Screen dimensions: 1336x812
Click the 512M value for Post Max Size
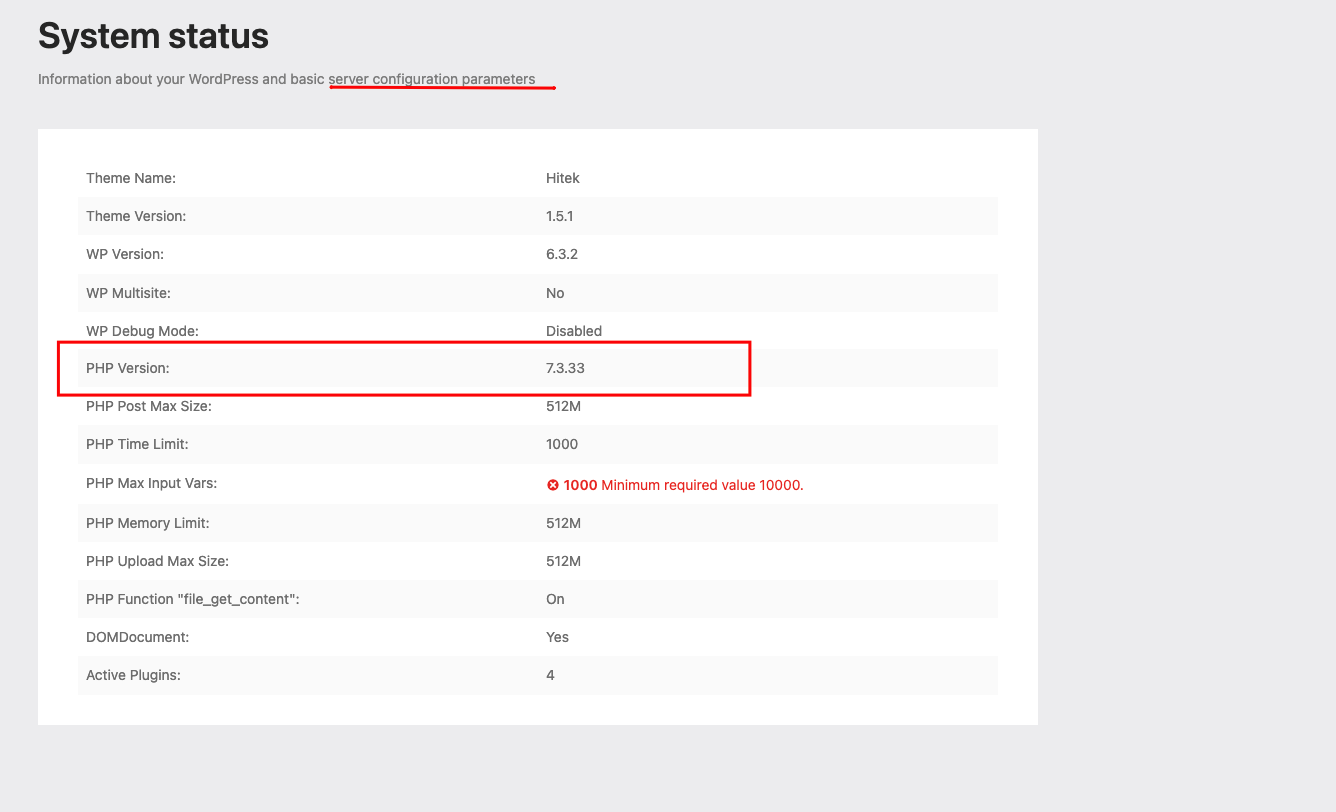(563, 406)
